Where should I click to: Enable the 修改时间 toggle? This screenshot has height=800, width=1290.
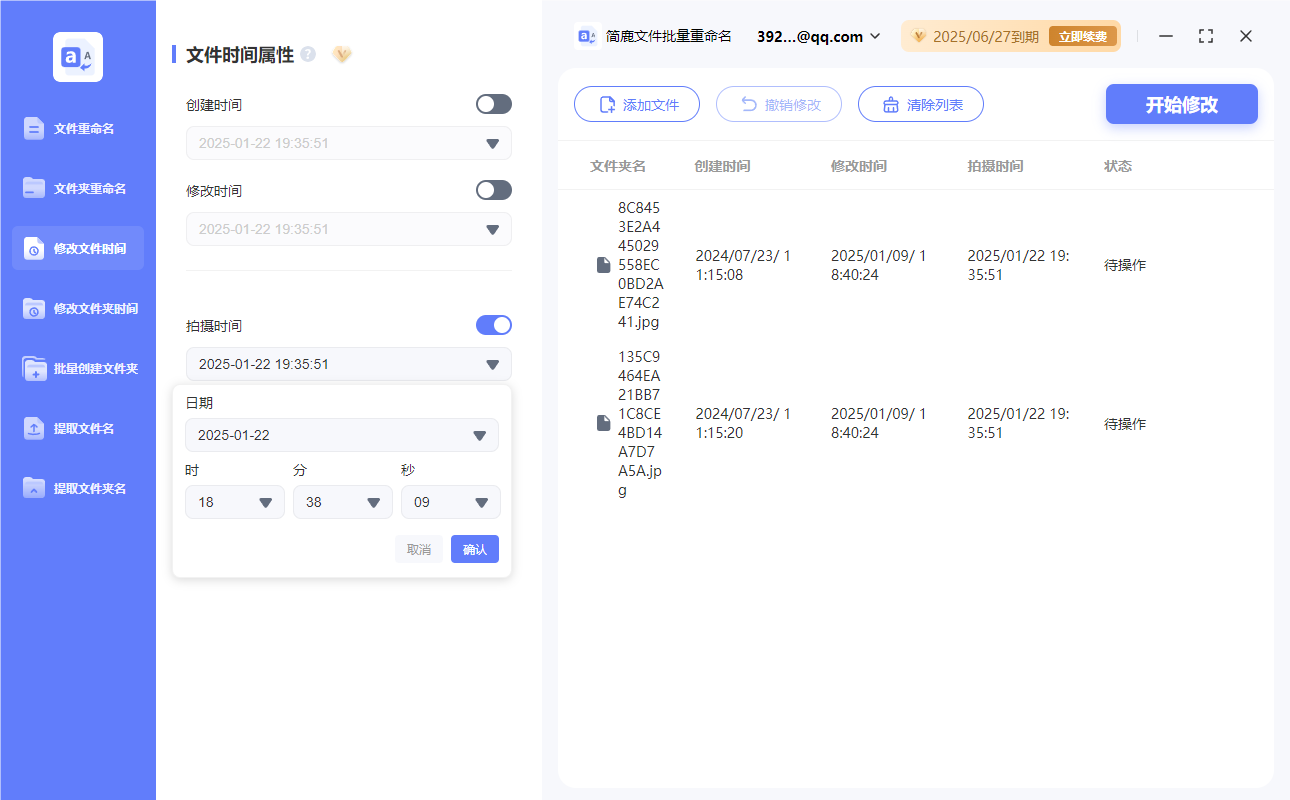coord(493,190)
